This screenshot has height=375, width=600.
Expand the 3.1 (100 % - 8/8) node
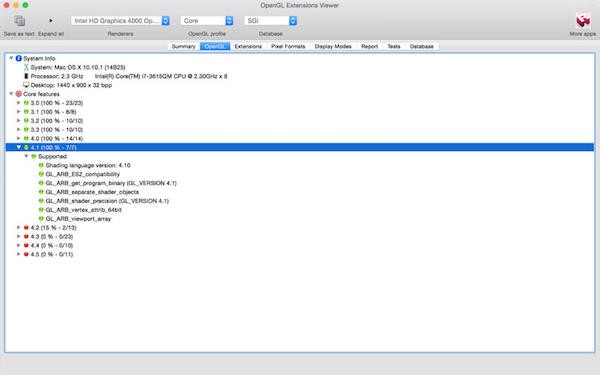coord(18,112)
